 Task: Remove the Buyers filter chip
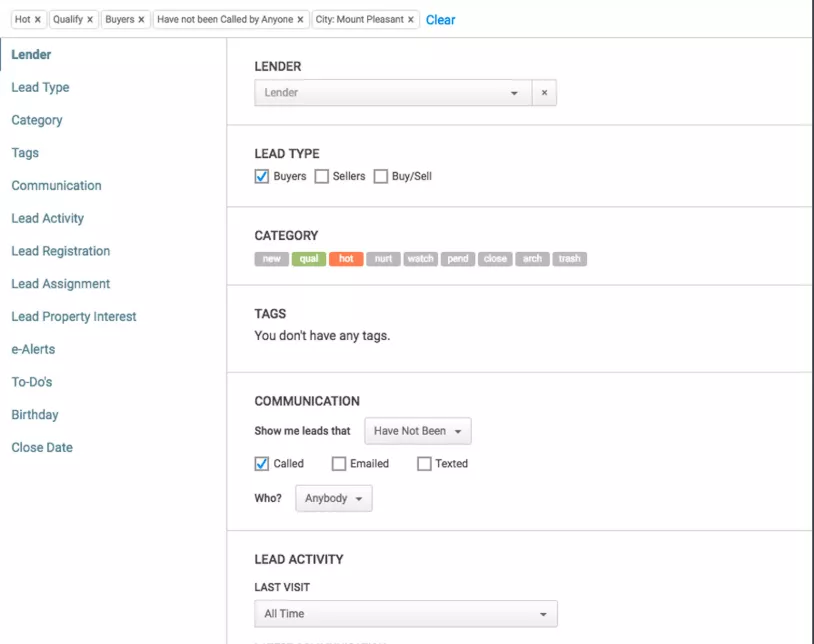click(141, 19)
